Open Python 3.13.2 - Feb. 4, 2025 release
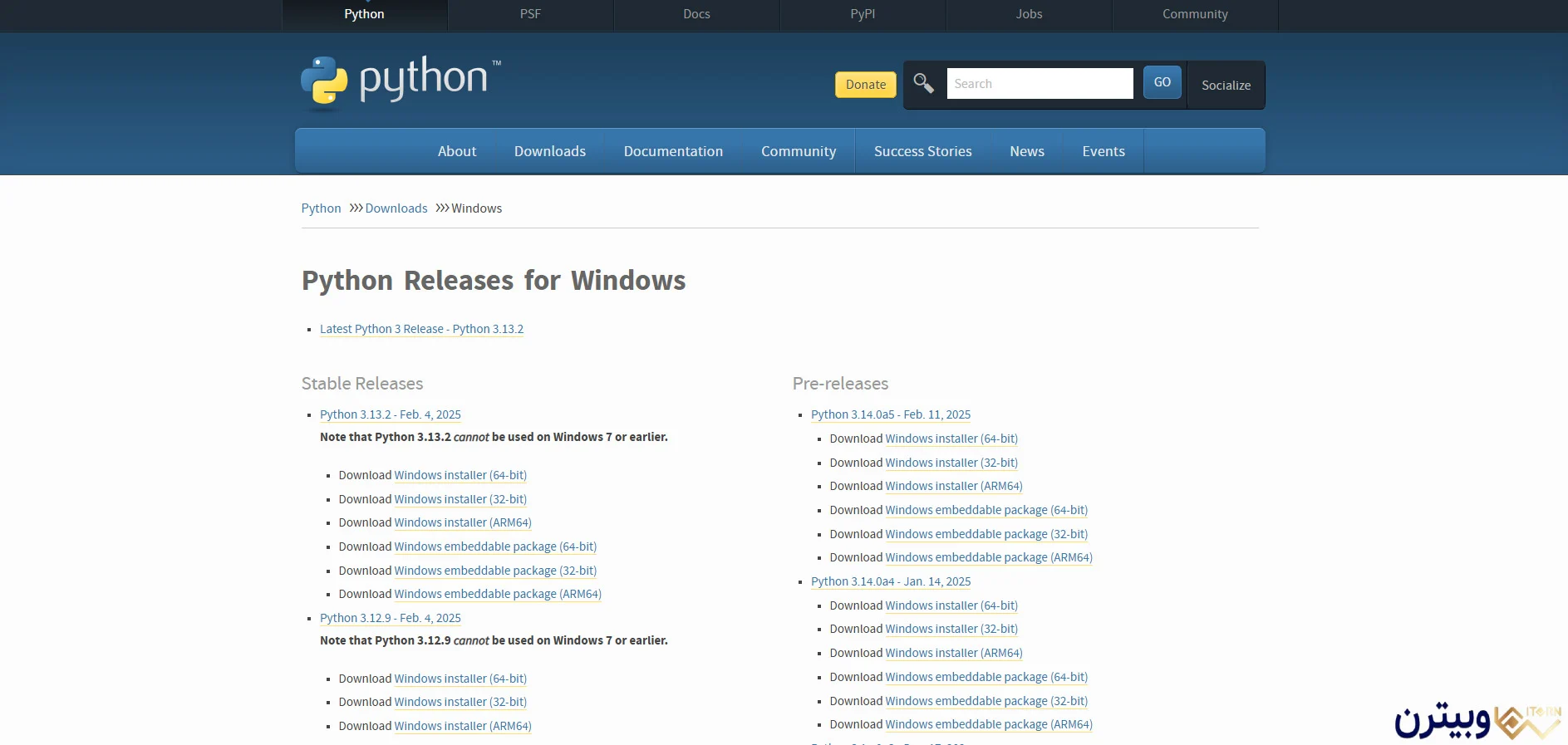The height and width of the screenshot is (745, 1568). [391, 414]
